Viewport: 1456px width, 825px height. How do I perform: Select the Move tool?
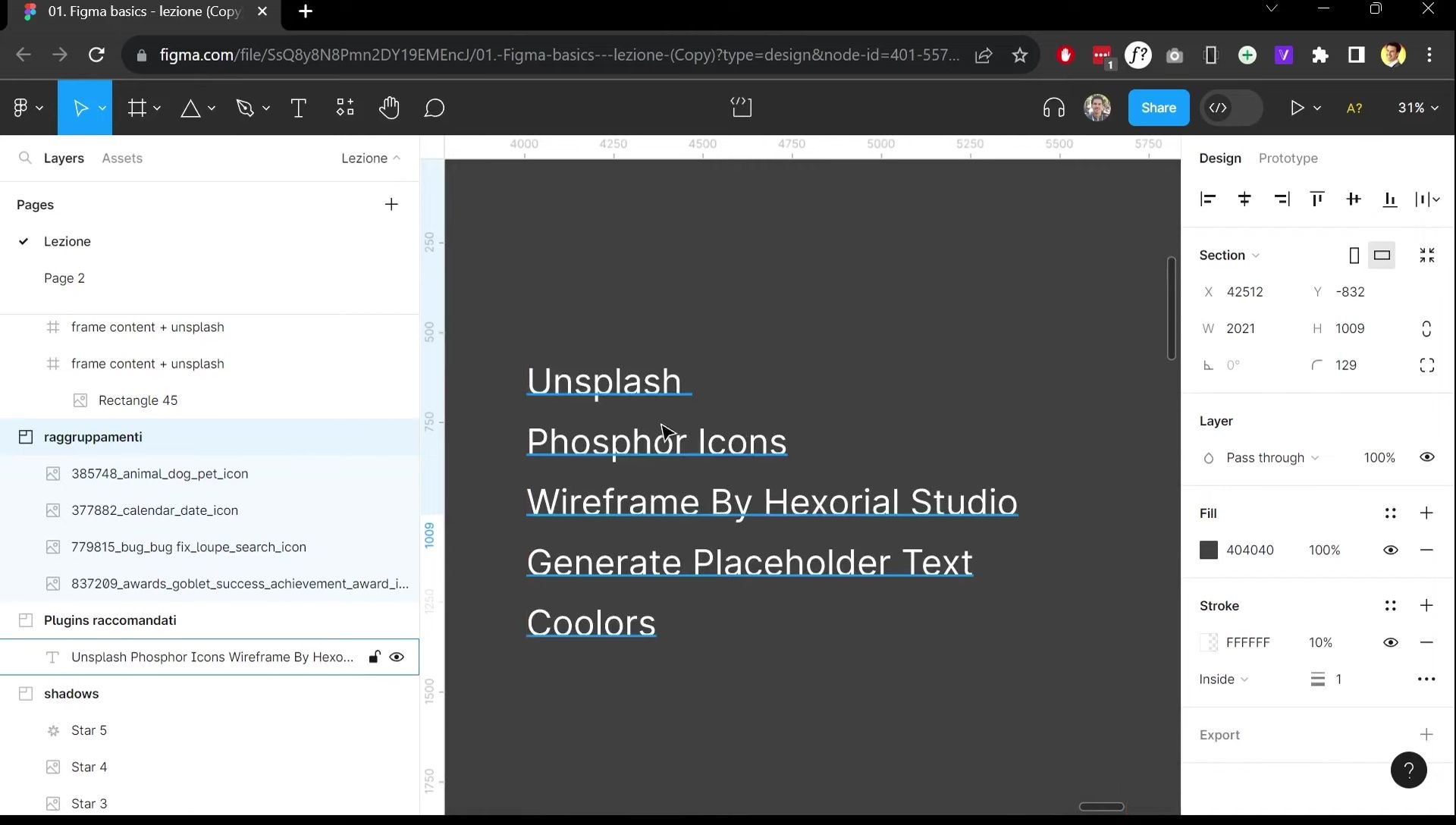80,108
